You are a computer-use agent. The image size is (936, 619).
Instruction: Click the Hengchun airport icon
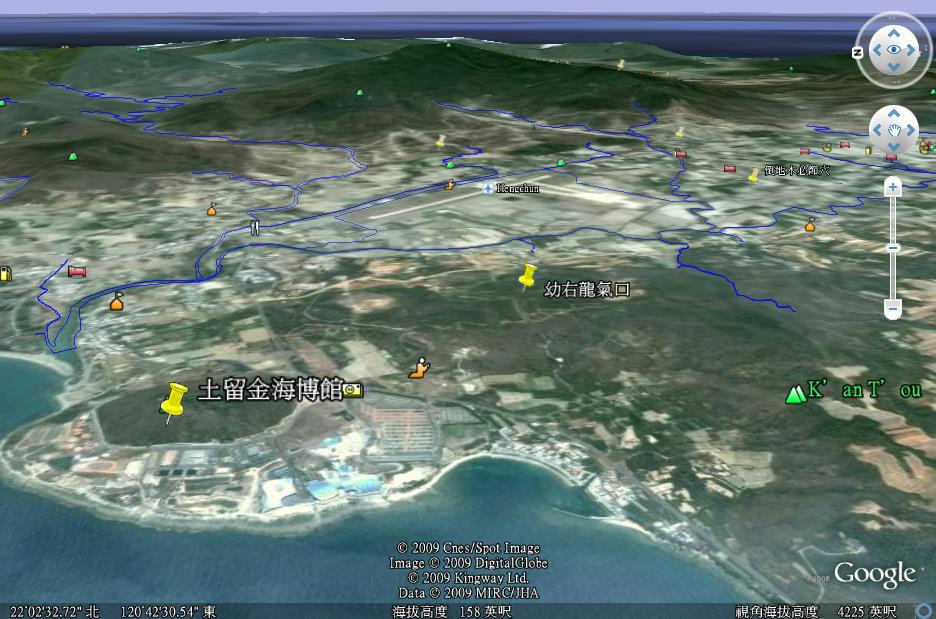pyautogui.click(x=487, y=188)
